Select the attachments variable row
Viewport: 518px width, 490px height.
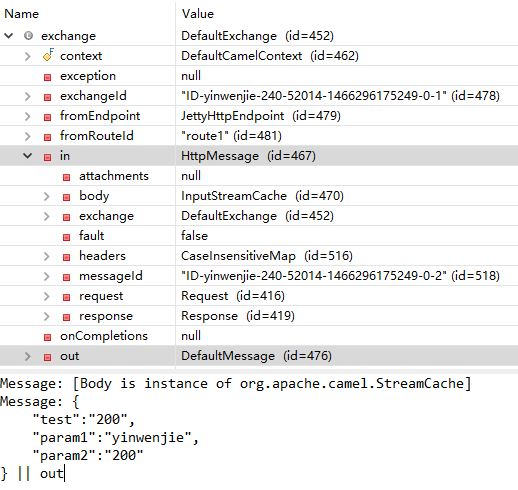tap(259, 176)
